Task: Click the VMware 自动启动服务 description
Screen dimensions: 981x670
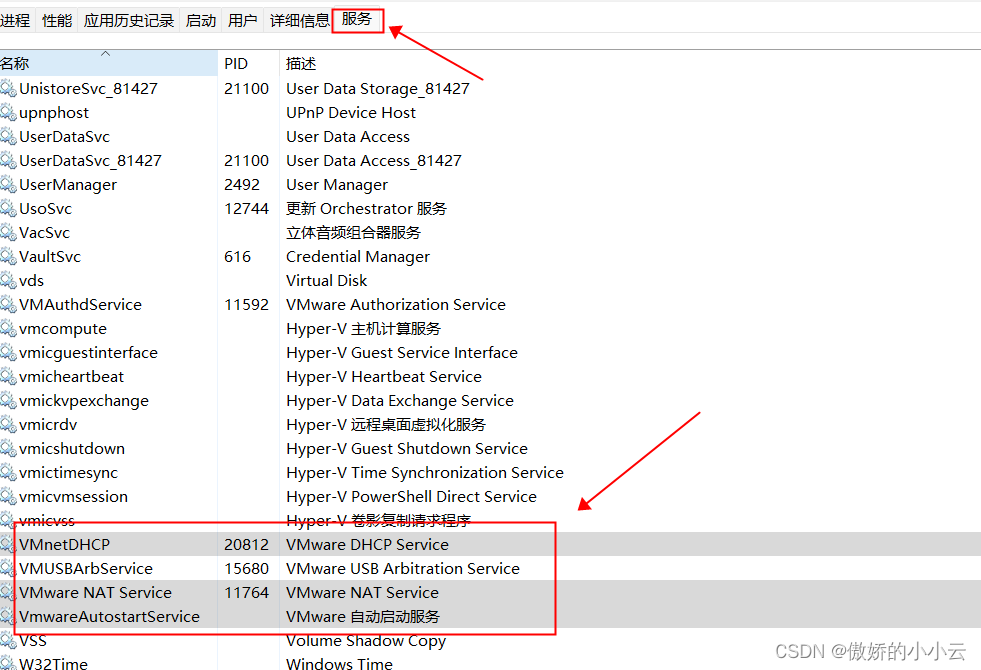Action: pyautogui.click(x=363, y=616)
